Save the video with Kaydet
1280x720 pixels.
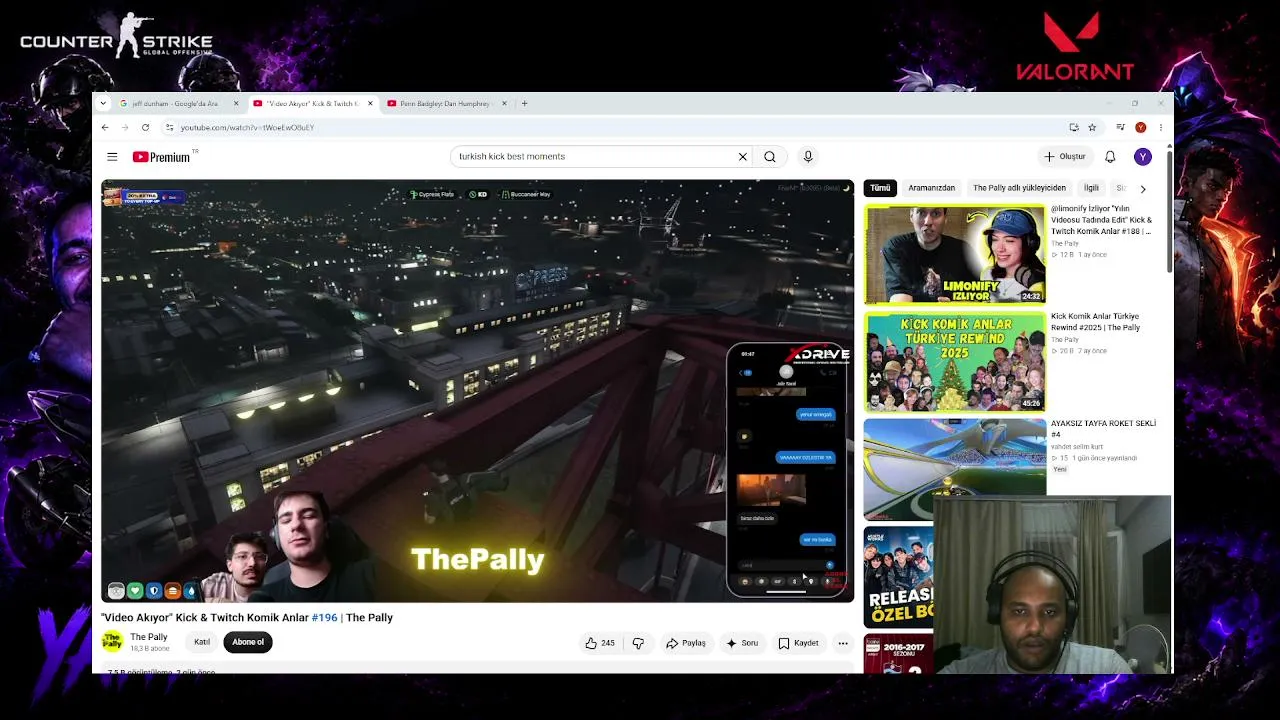799,643
